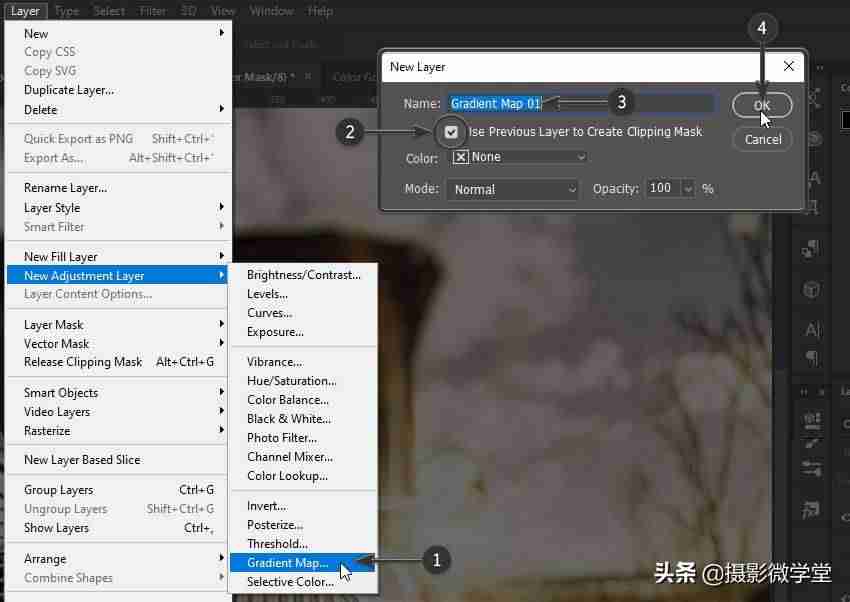The width and height of the screenshot is (850, 602).
Task: Expand the New submenu arrow in Layer menu
Action: coord(221,33)
